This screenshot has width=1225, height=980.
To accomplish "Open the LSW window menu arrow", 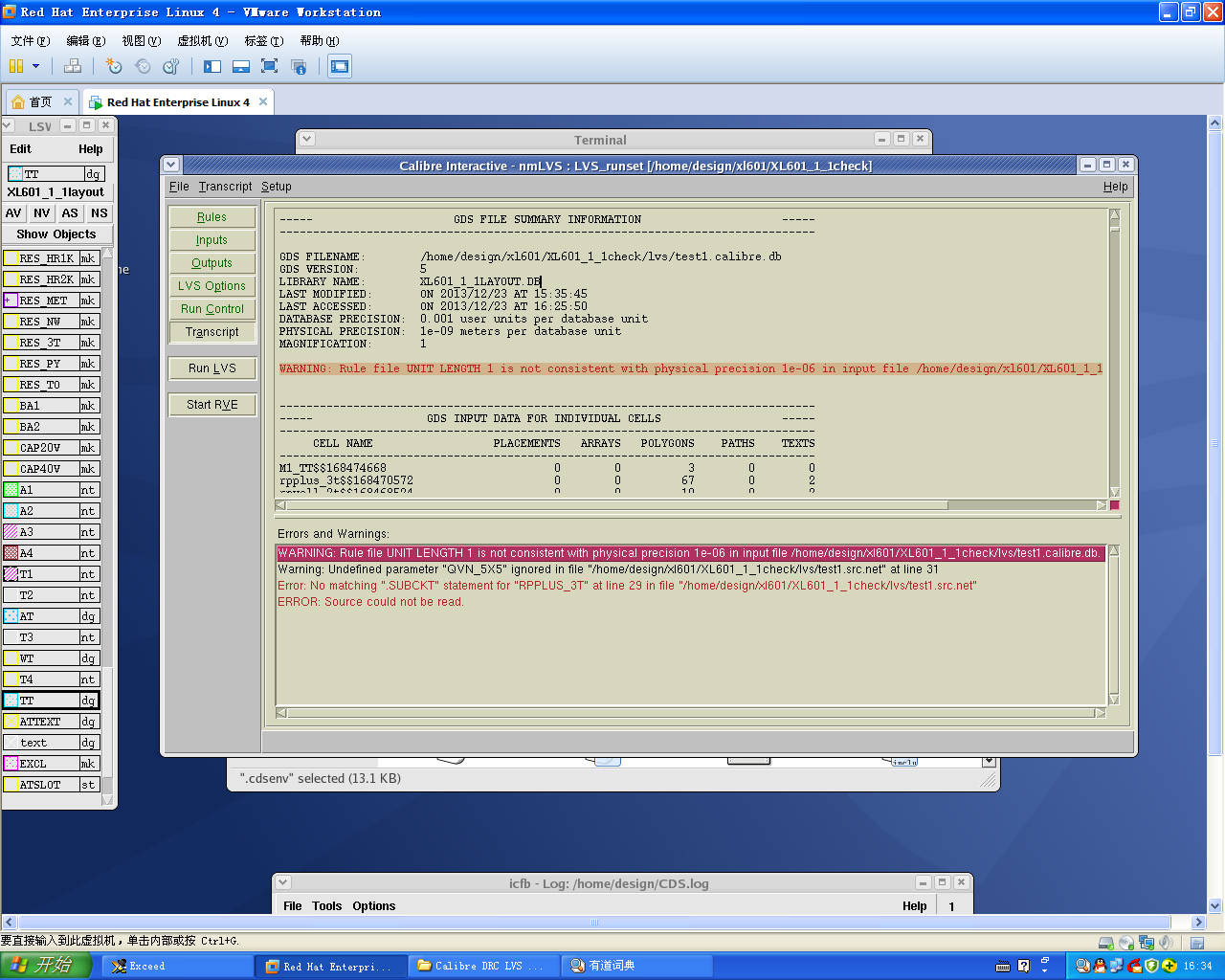I will tap(8, 125).
